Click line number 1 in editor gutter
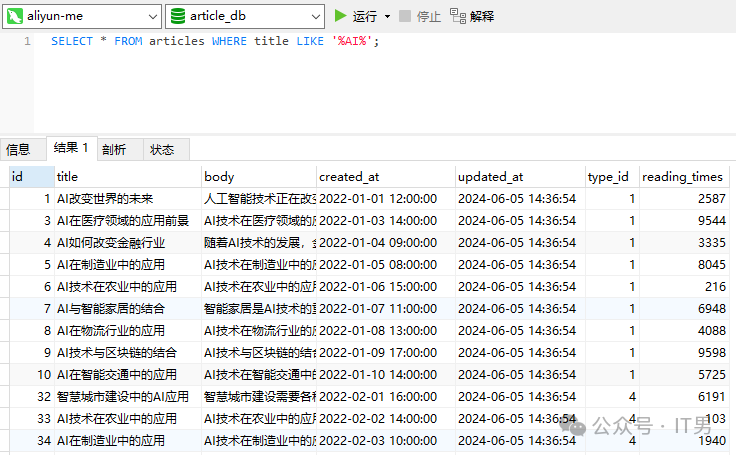 tap(27, 41)
